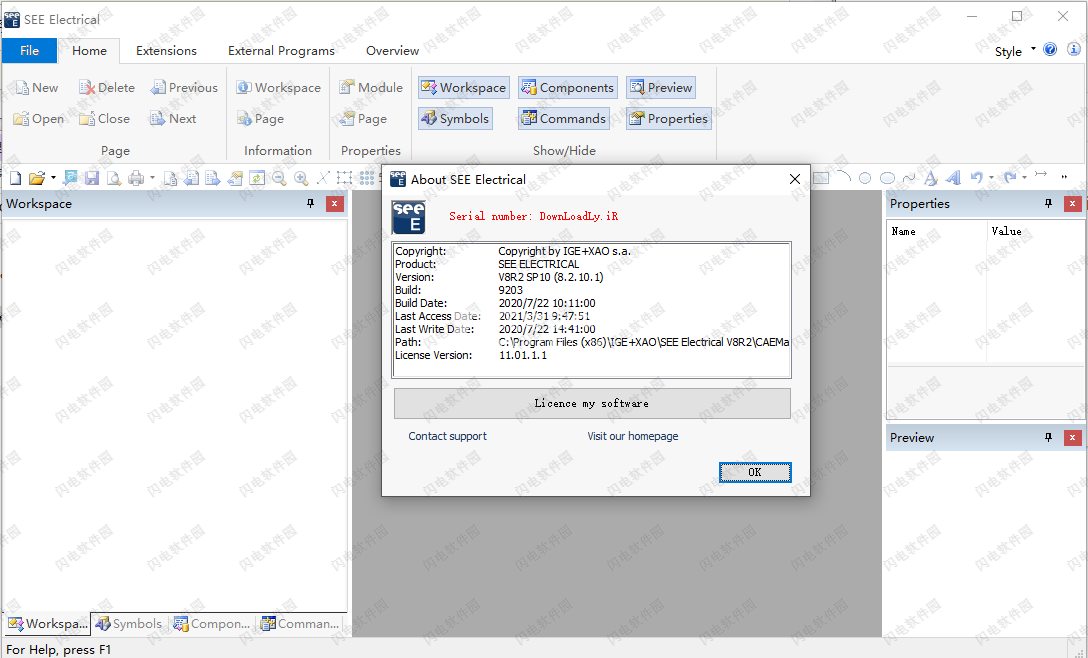Go to Previous page

[x=185, y=87]
